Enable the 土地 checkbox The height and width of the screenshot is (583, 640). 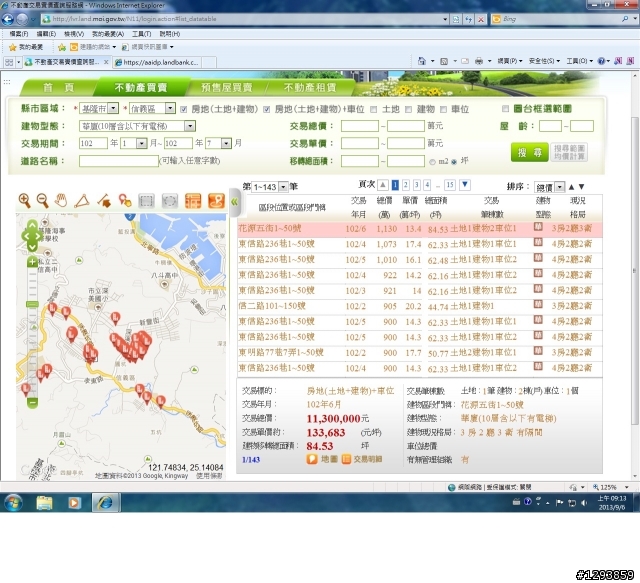[x=373, y=109]
